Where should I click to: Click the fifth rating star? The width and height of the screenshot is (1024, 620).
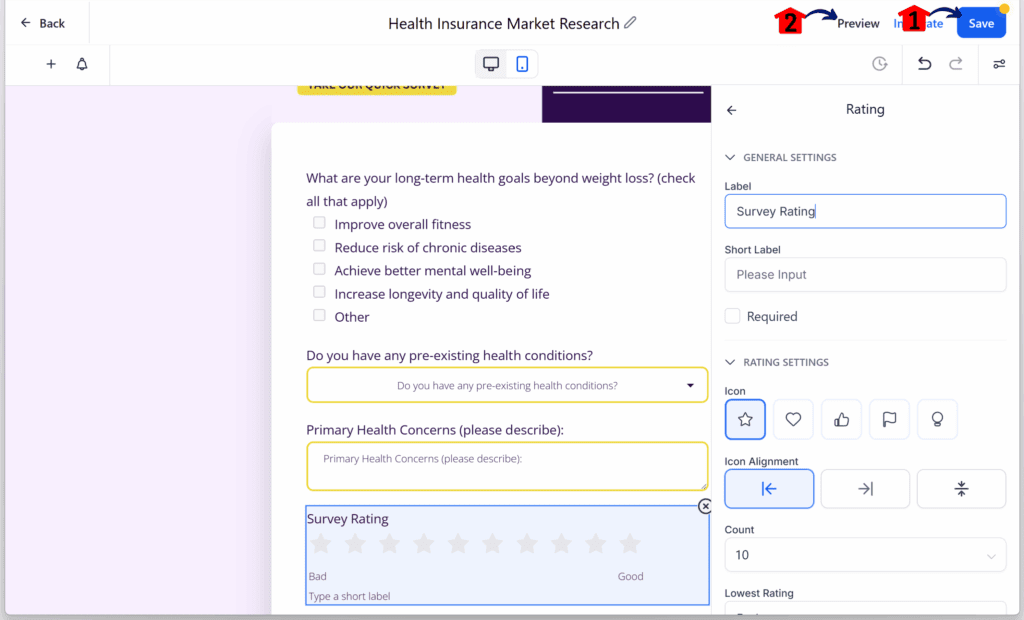[x=458, y=544]
